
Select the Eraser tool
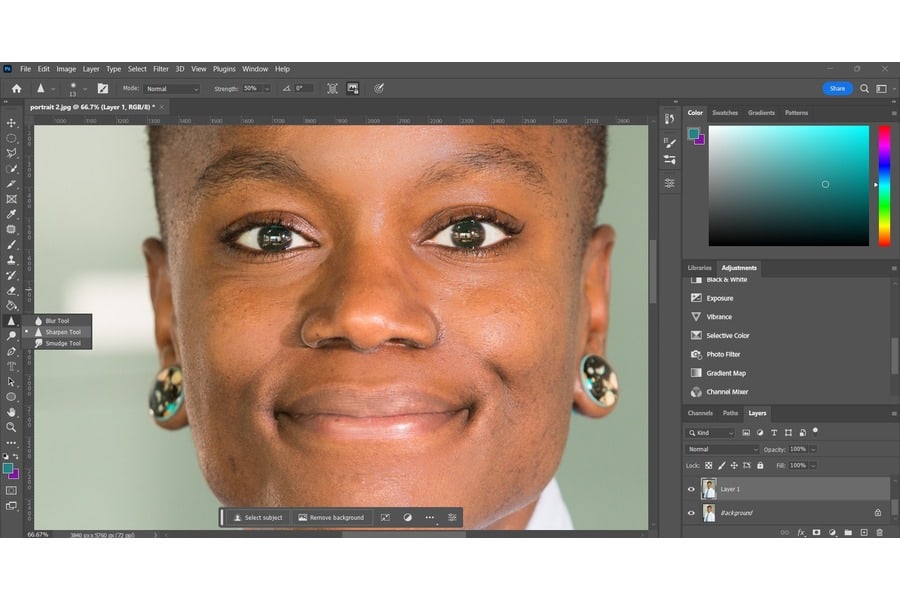tap(11, 291)
